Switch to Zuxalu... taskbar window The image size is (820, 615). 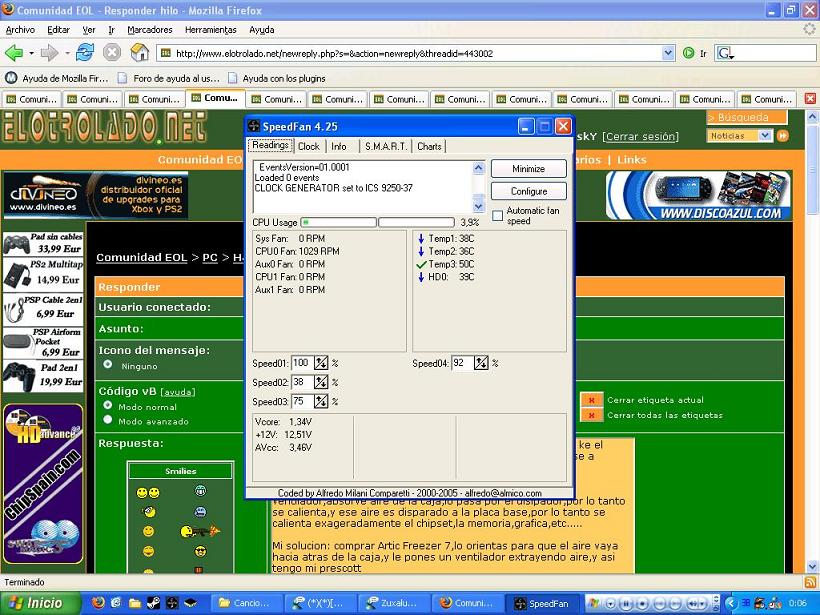pyautogui.click(x=395, y=603)
